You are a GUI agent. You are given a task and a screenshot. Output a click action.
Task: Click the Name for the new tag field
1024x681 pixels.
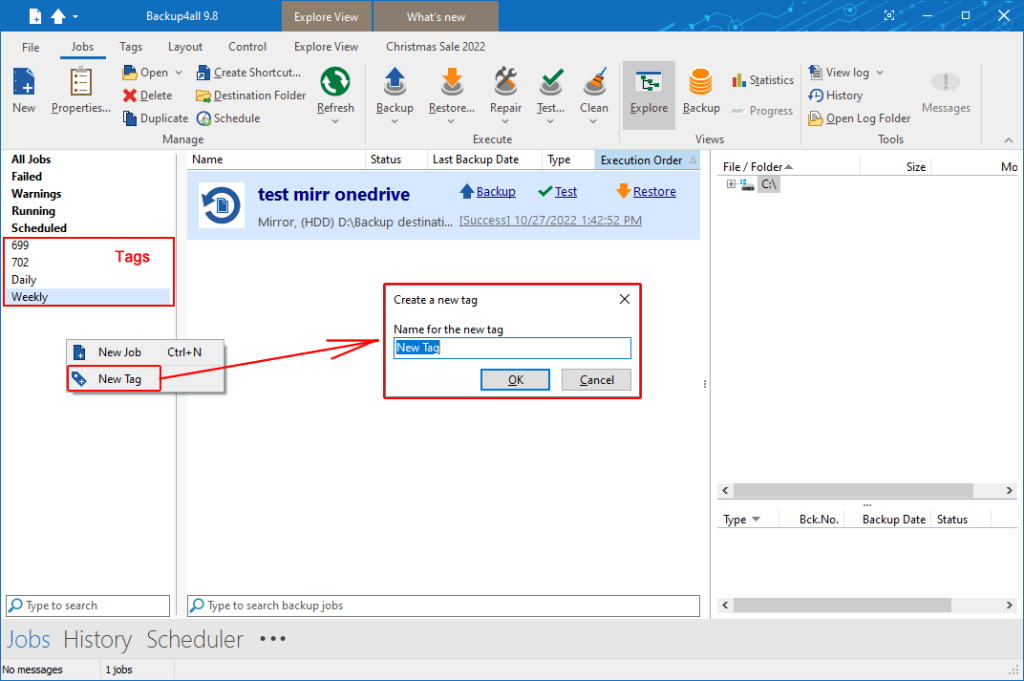click(x=512, y=348)
